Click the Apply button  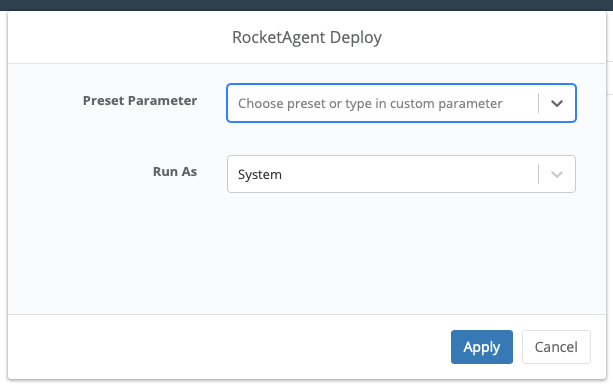(482, 347)
